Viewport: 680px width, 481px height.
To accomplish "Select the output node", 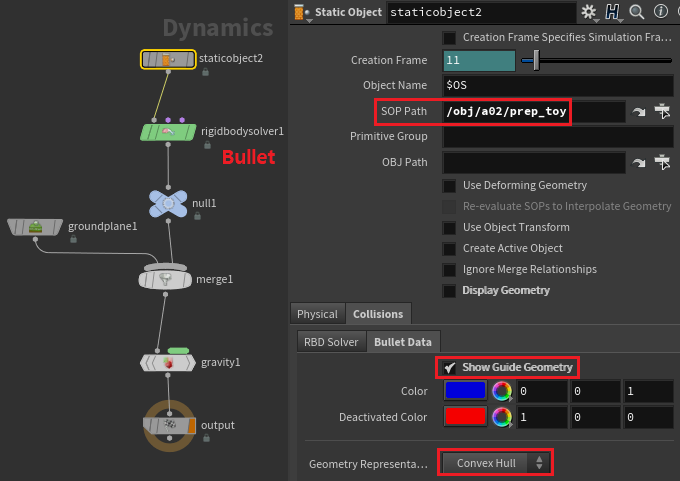I will click(169, 425).
